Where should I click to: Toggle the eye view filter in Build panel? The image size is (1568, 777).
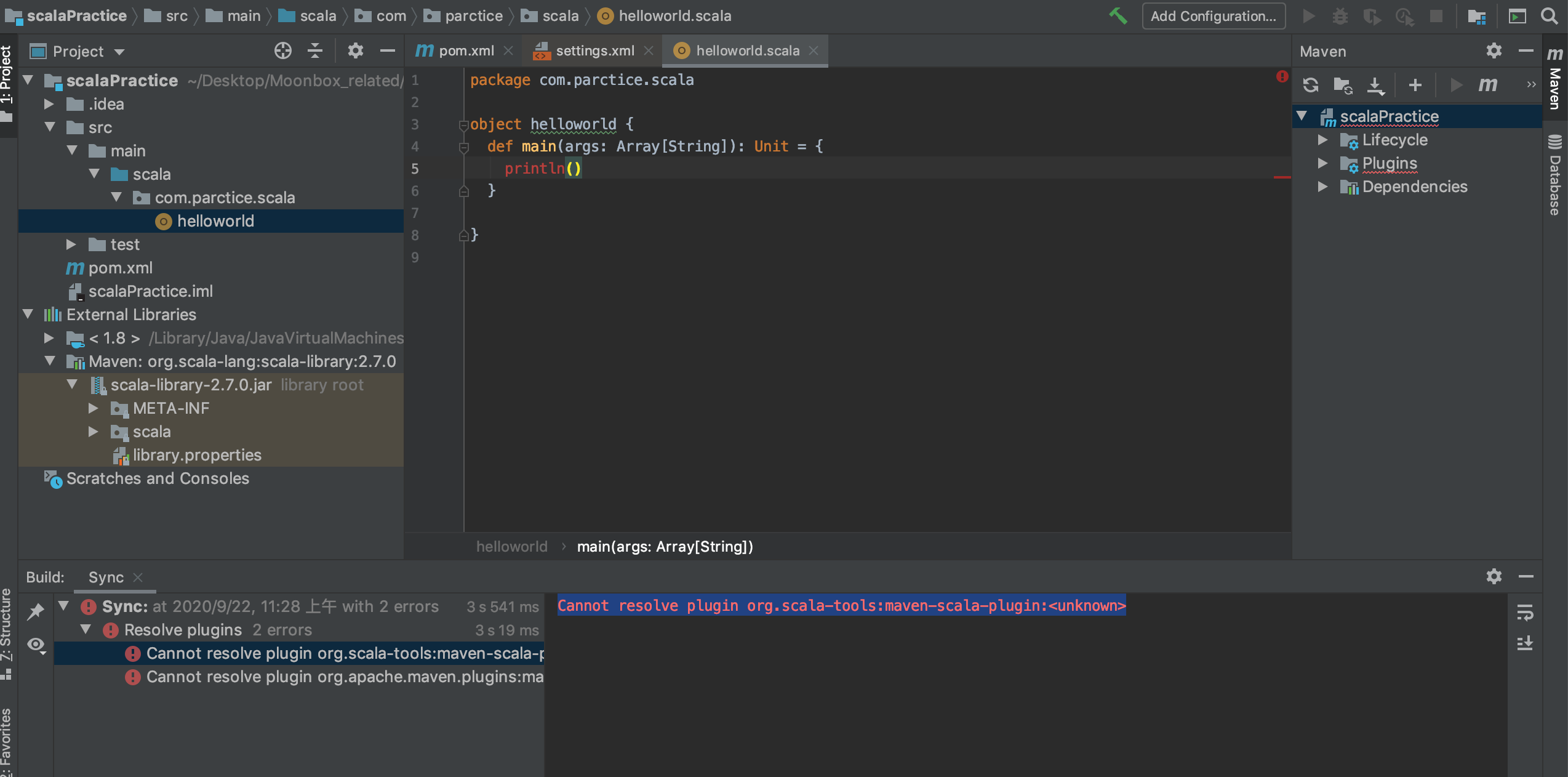[36, 645]
